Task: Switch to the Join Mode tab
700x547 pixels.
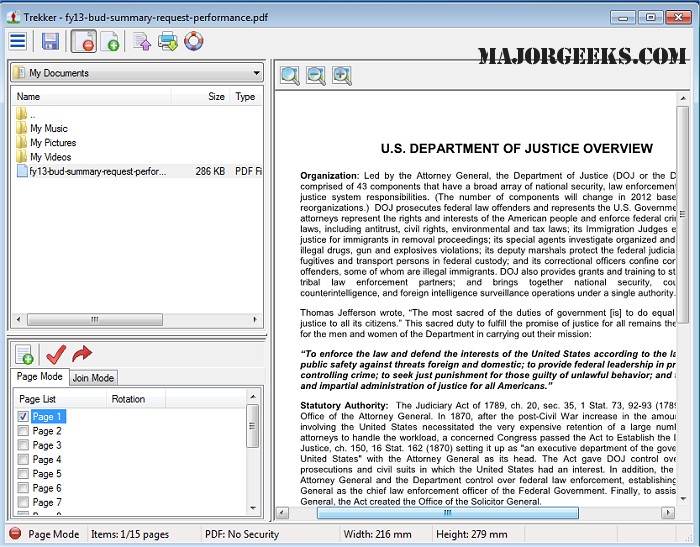Action: pos(93,378)
